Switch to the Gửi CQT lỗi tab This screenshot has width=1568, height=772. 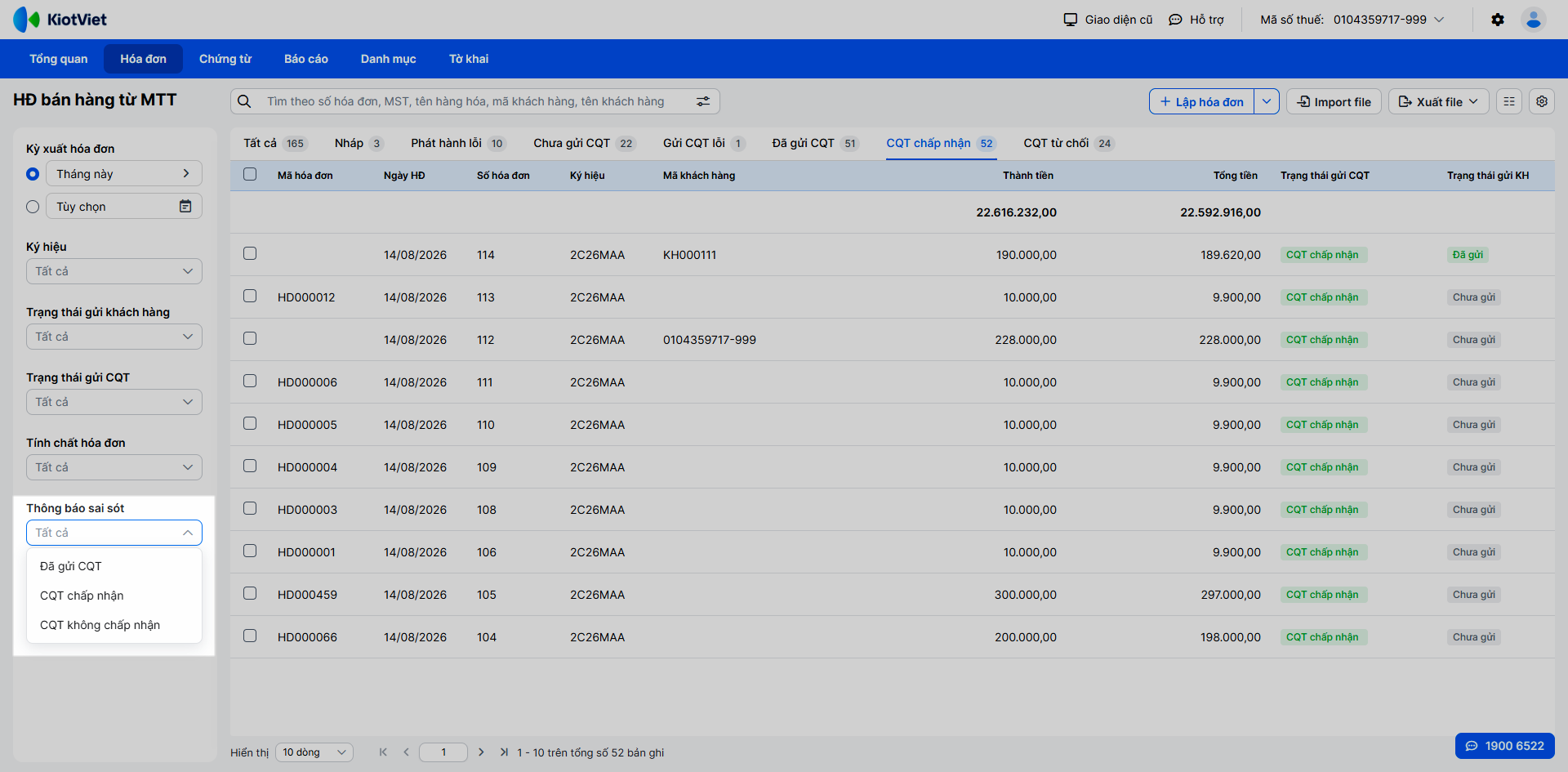(704, 143)
